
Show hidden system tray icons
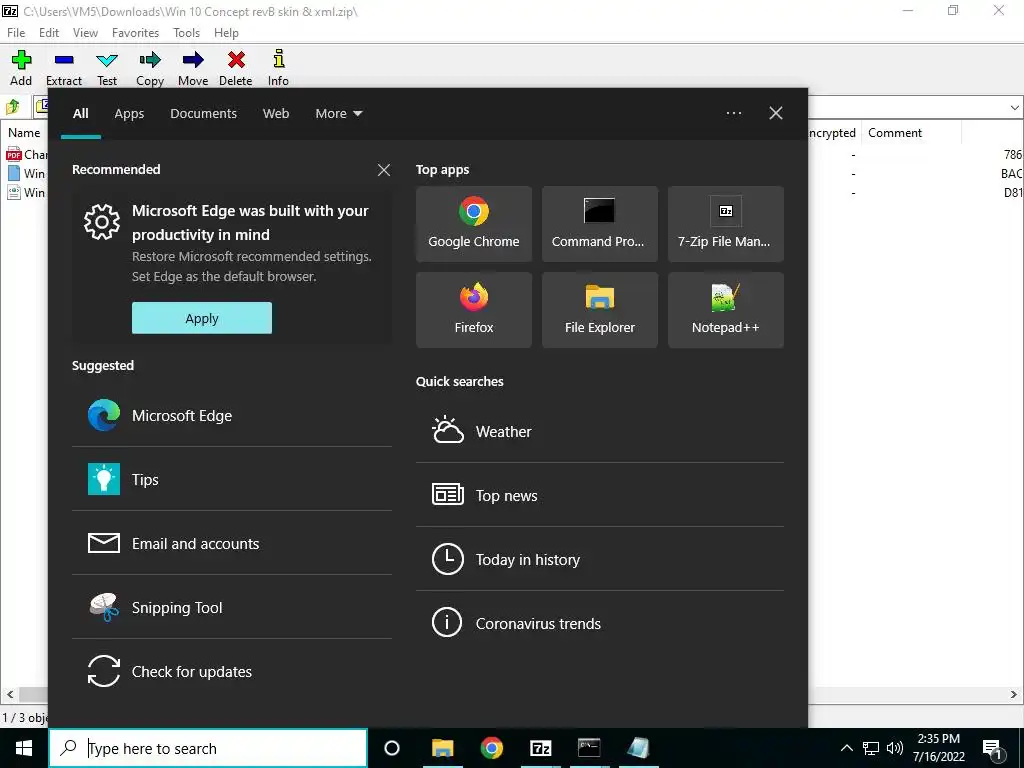846,748
